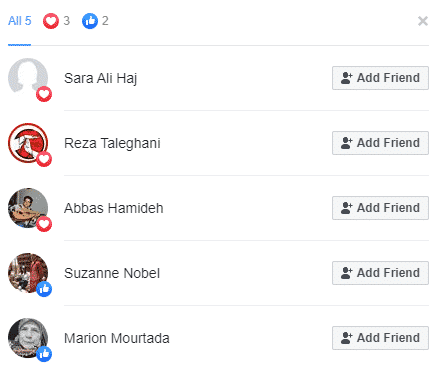The height and width of the screenshot is (372, 437).
Task: Click Marion Mourtada's profile photo
Action: click(28, 338)
